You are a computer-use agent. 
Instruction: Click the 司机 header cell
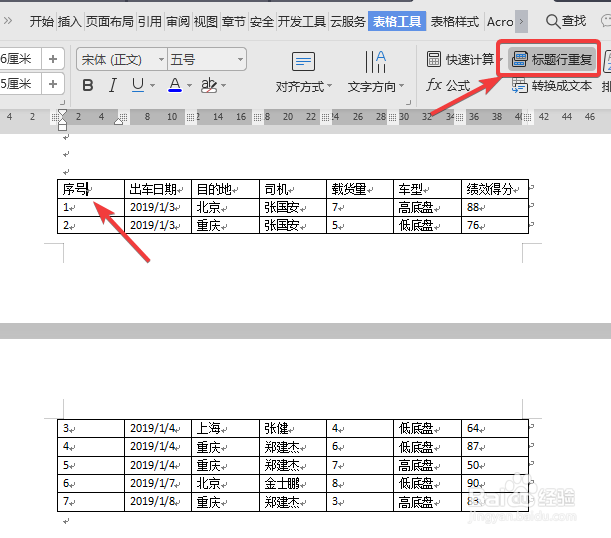click(293, 189)
